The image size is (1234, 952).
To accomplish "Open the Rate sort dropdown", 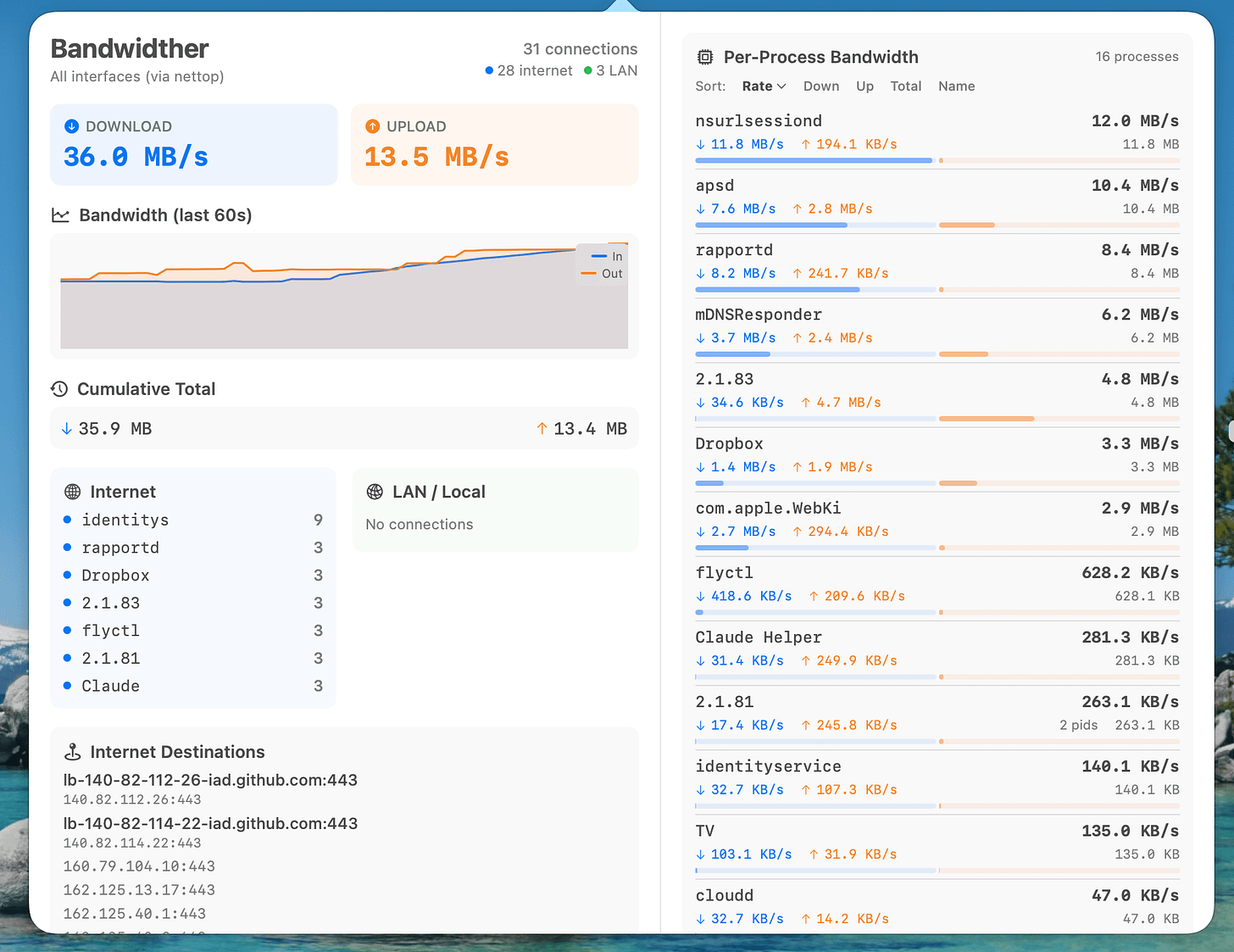I will (763, 86).
